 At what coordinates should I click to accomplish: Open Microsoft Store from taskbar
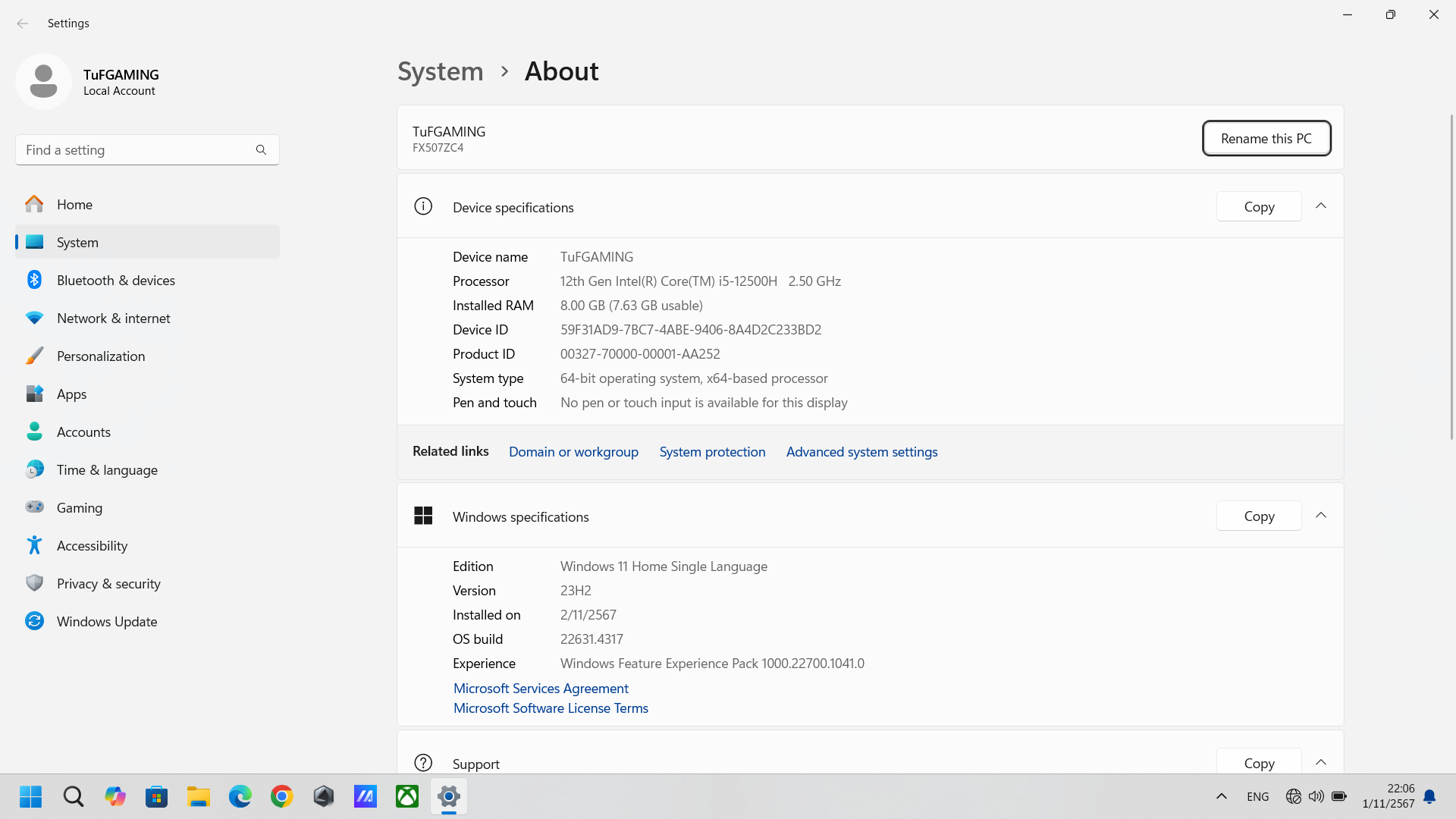156,796
